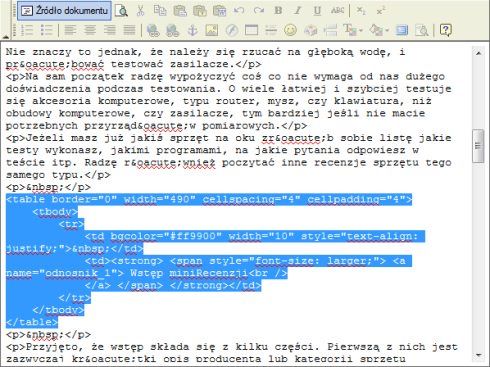Viewport: 490px width, 367px height.
Task: Click the scrollbar down arrow
Action: [x=479, y=355]
